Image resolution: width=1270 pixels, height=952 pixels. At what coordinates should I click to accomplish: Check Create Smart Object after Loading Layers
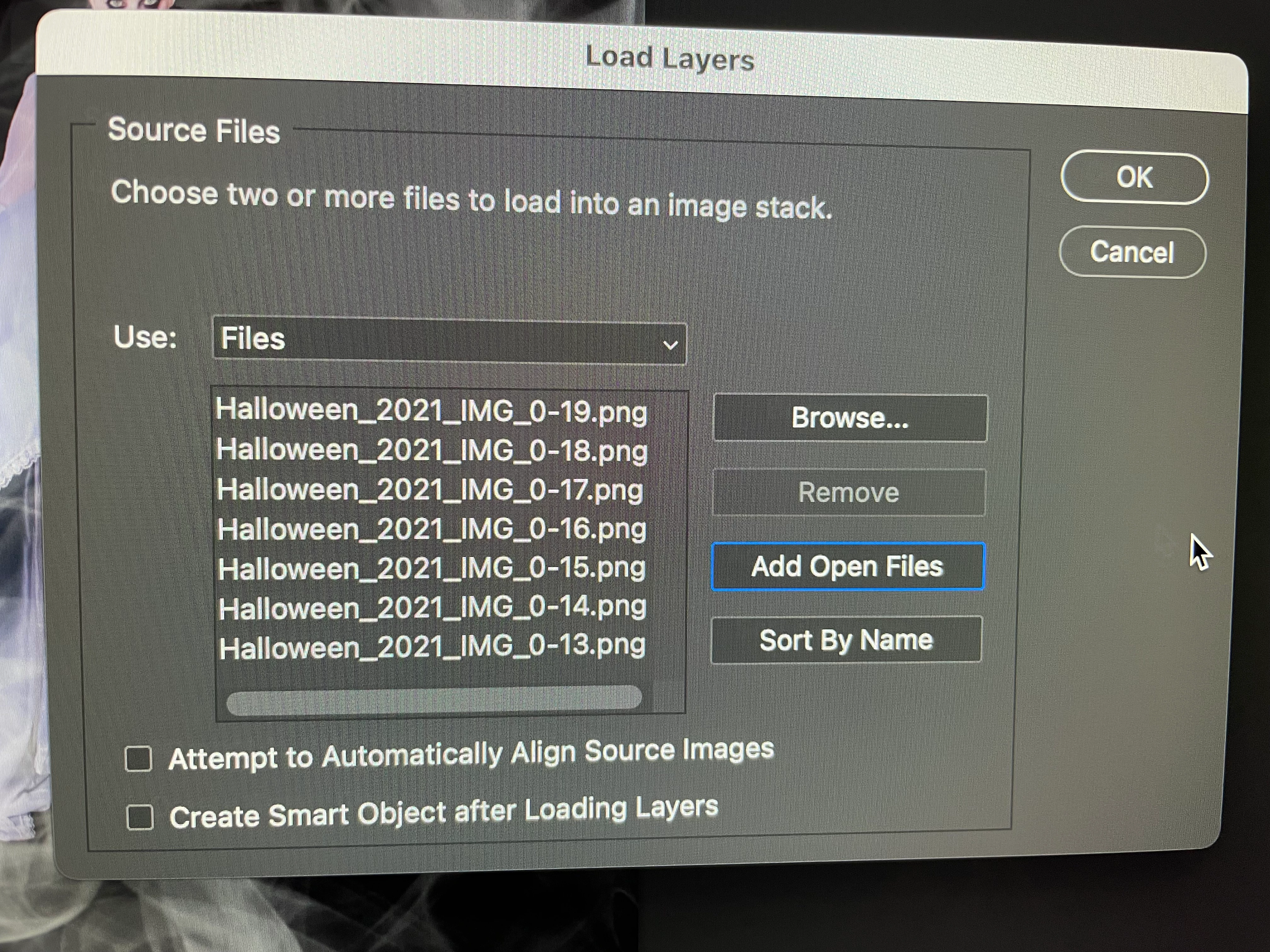(x=140, y=817)
